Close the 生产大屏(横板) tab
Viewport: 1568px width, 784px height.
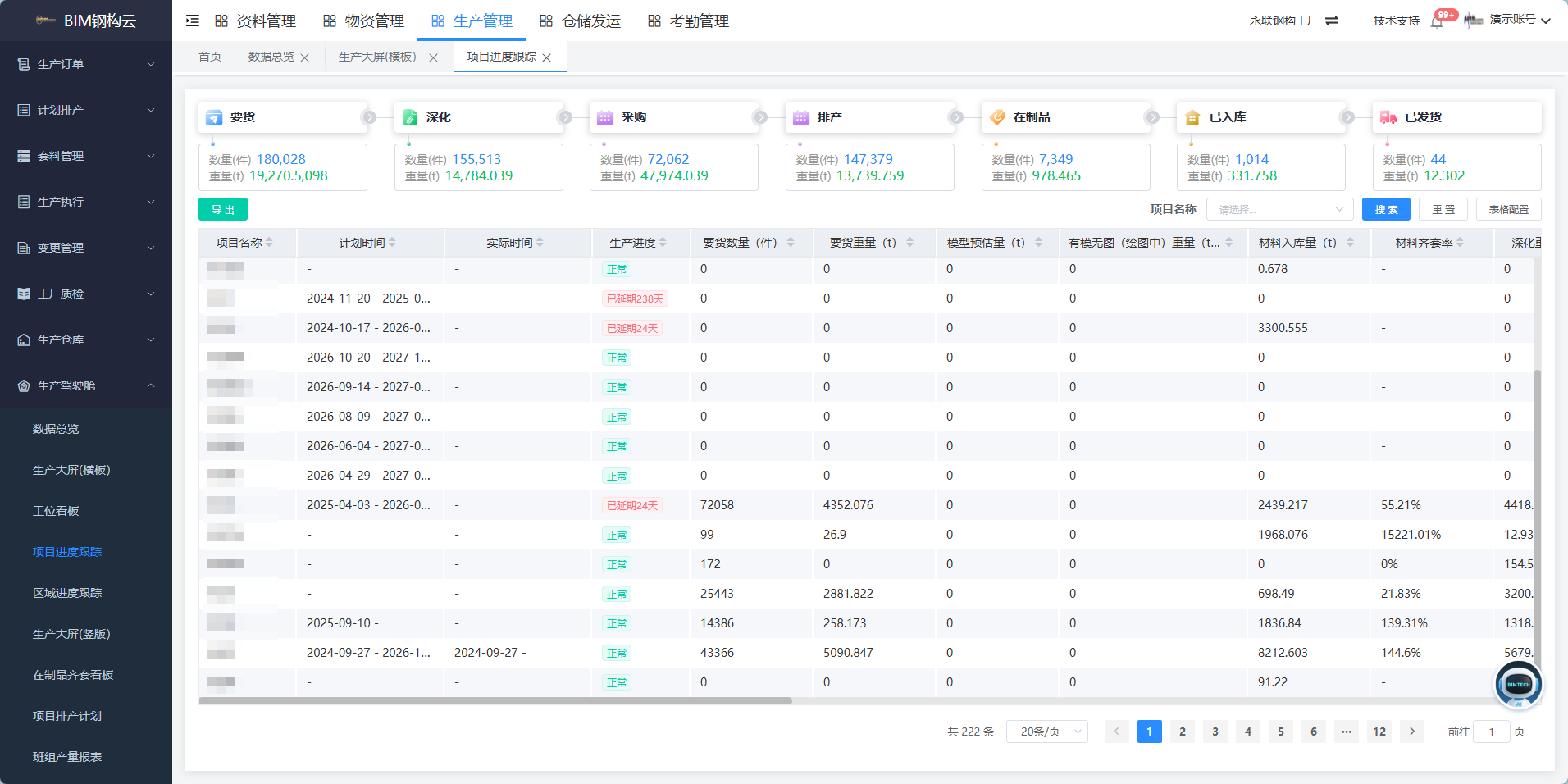click(x=433, y=57)
